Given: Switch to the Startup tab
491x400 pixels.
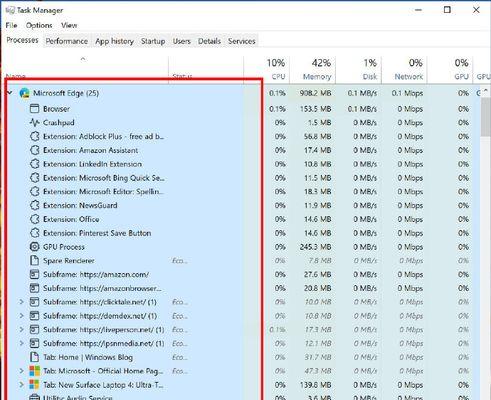Looking at the screenshot, I should point(153,41).
